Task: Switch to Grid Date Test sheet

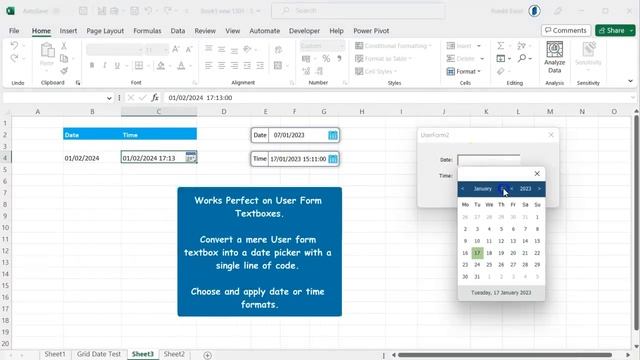Action: 99,354
